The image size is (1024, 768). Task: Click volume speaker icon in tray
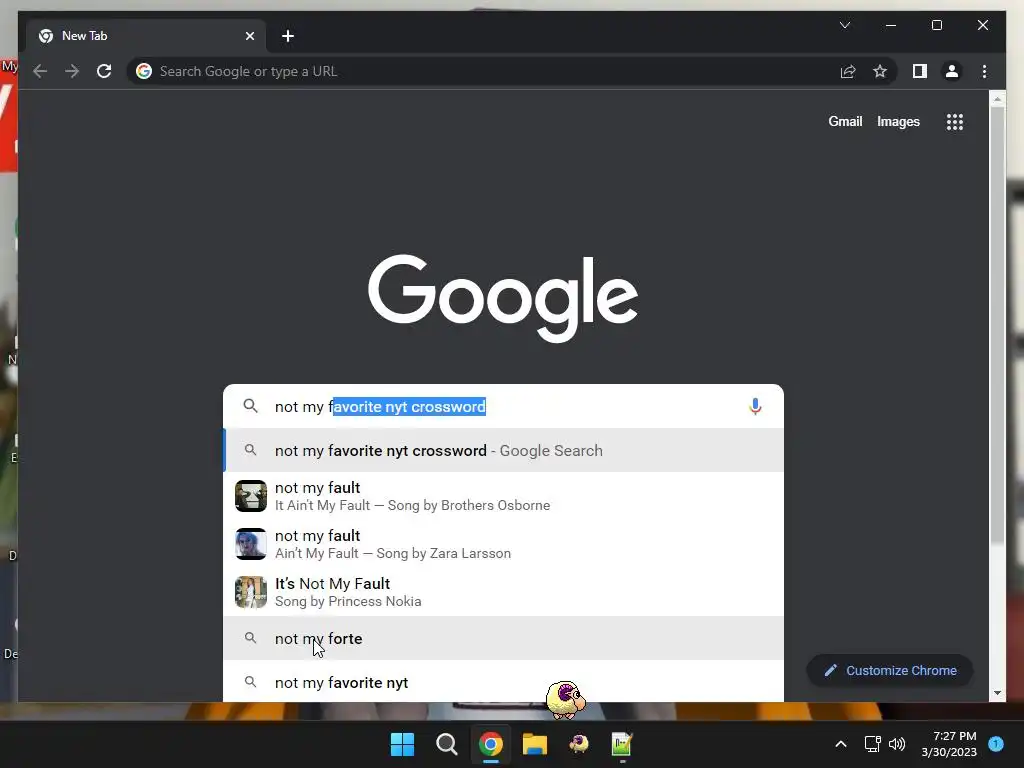point(897,744)
